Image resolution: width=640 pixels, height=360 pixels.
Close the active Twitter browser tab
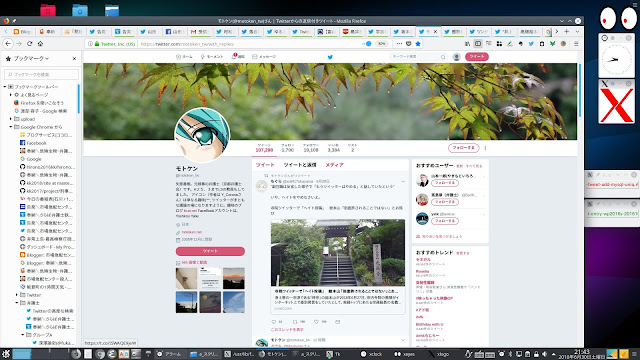[x=435, y=31]
